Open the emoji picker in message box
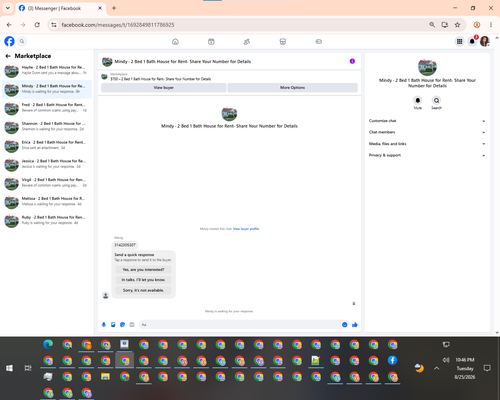This screenshot has height=400, width=500. pos(345,325)
